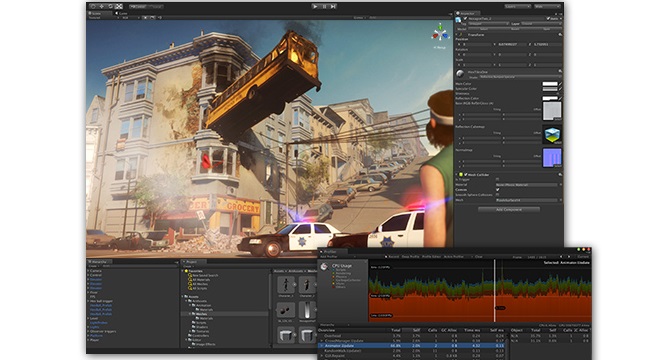Select the Hierarchy panel tab
Screen dimensions: 650x360
tap(99, 262)
